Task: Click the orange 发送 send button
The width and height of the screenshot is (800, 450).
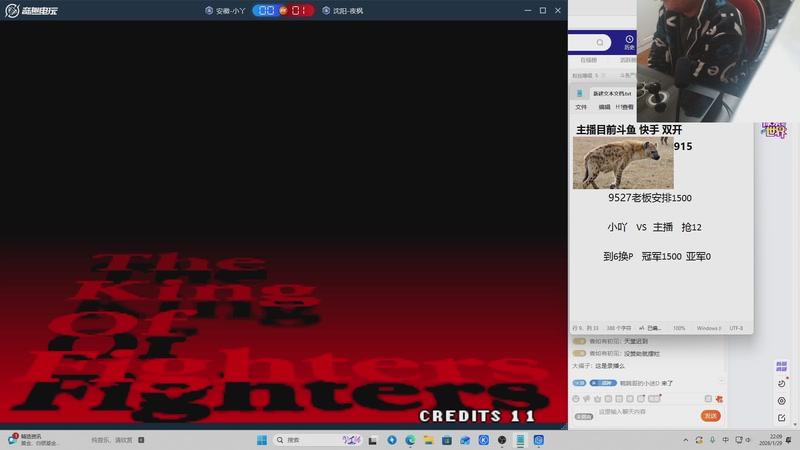Action: coord(710,416)
